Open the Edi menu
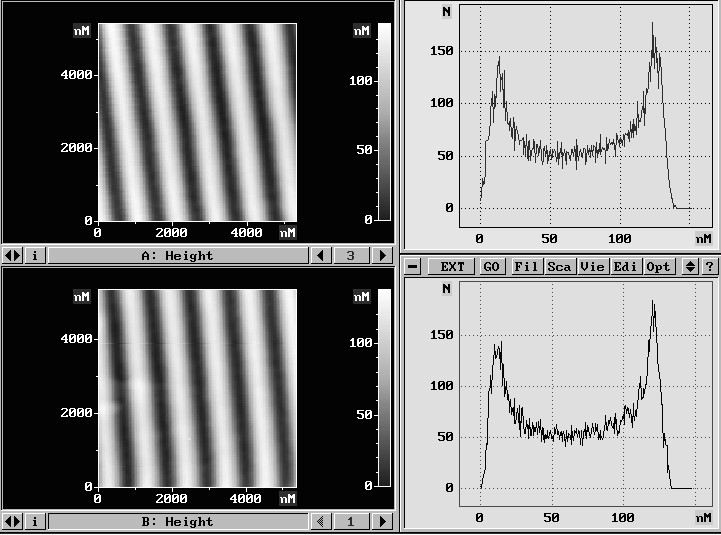 625,267
